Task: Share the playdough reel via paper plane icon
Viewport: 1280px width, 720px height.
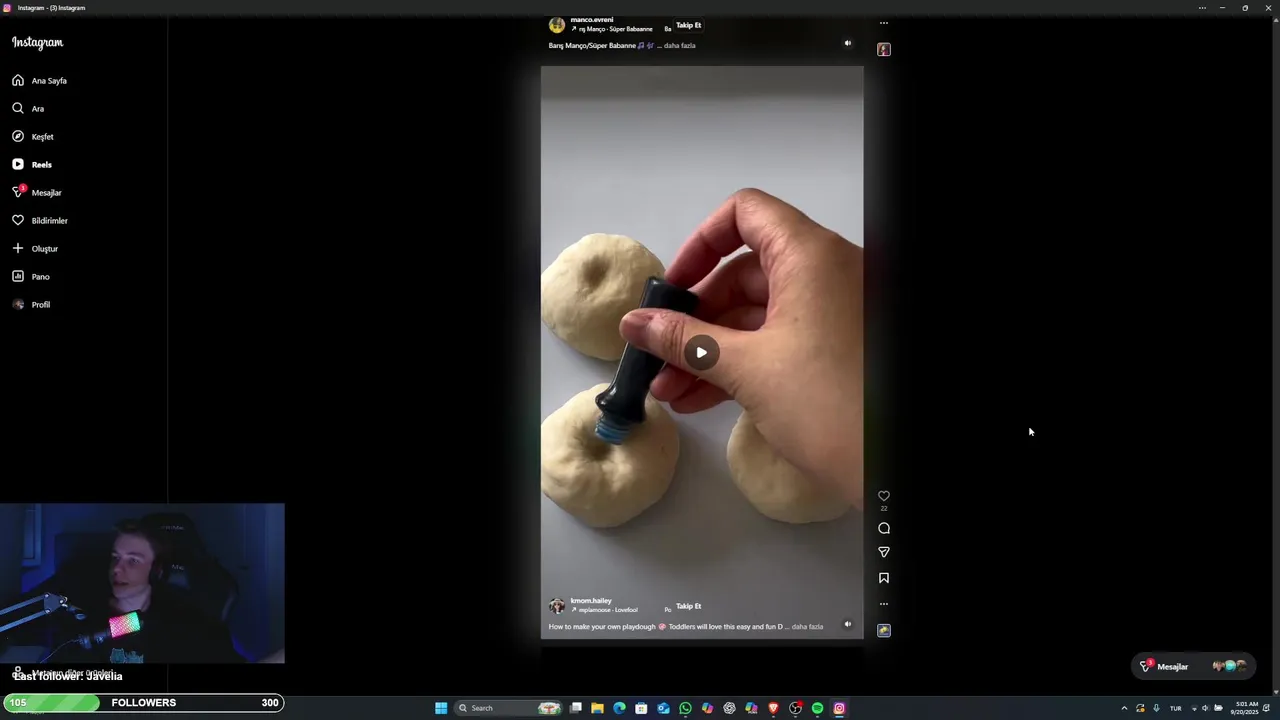Action: (x=884, y=552)
